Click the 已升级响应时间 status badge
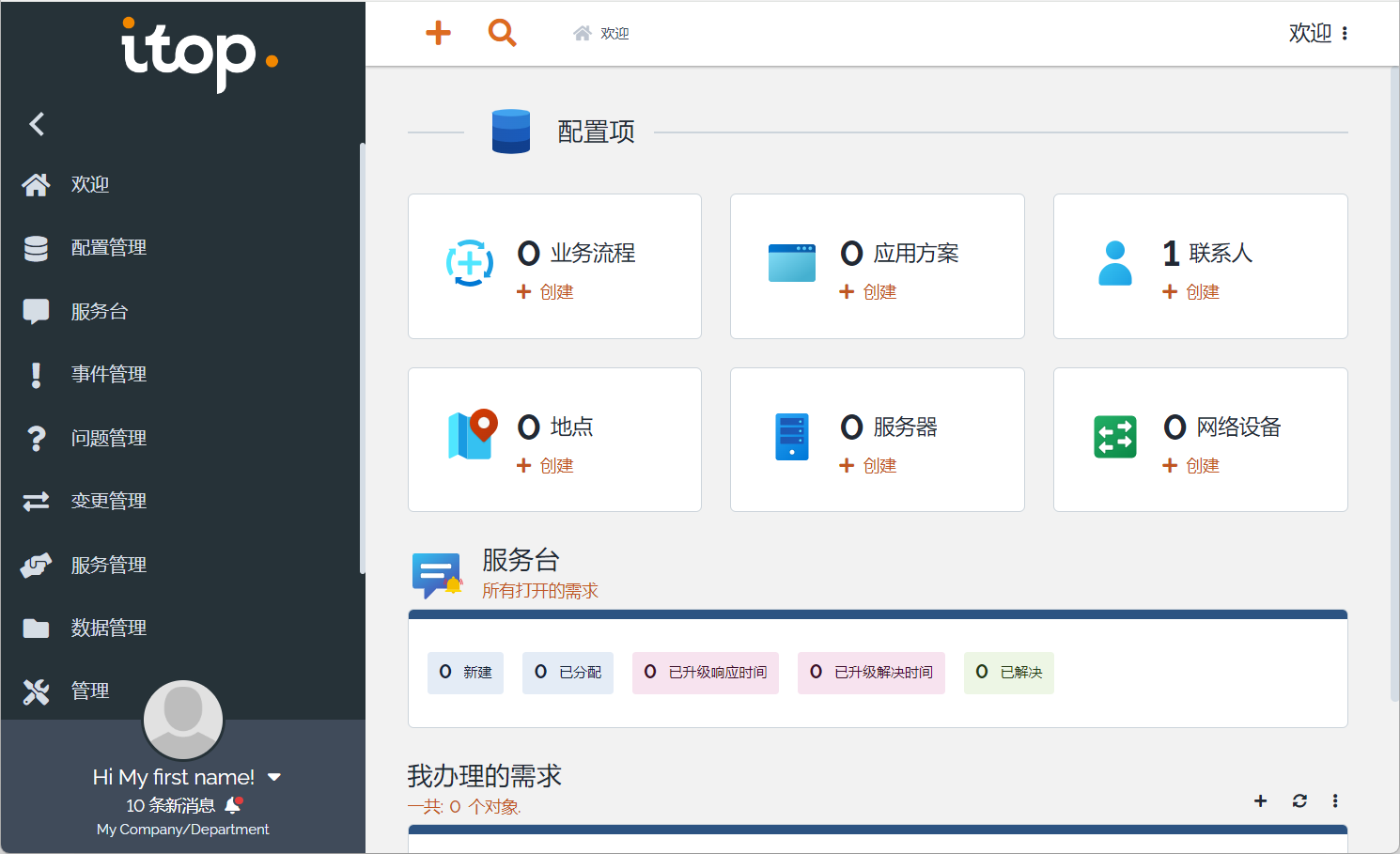 tap(706, 673)
